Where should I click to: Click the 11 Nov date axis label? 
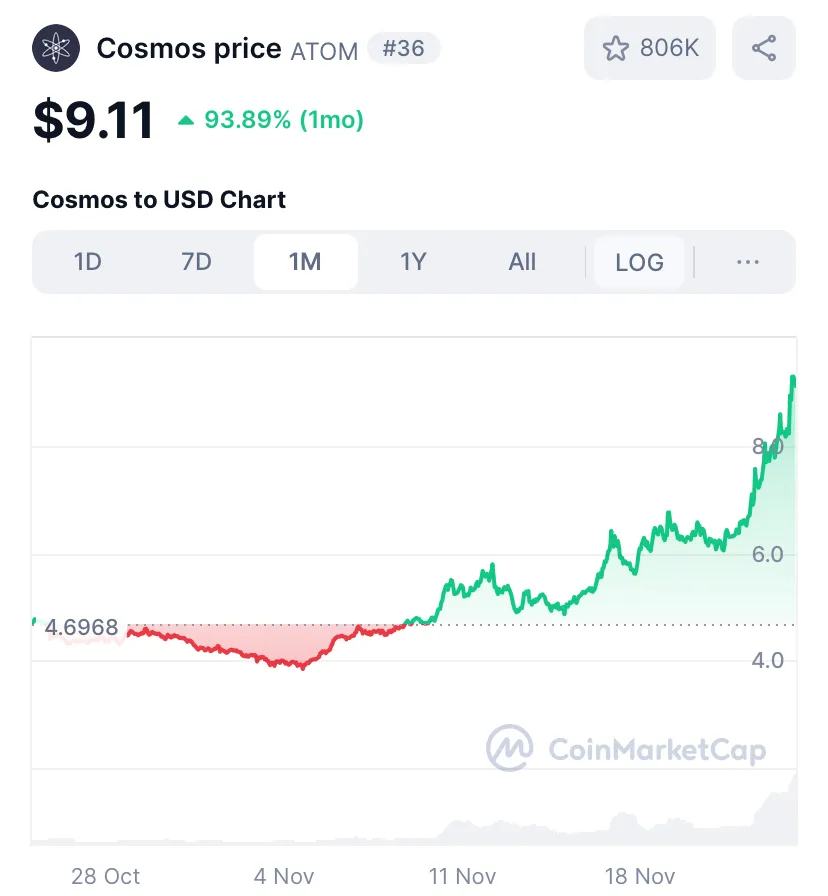(x=462, y=875)
